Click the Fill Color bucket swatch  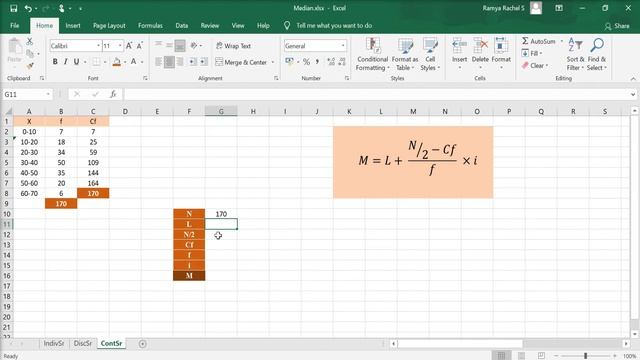click(117, 62)
